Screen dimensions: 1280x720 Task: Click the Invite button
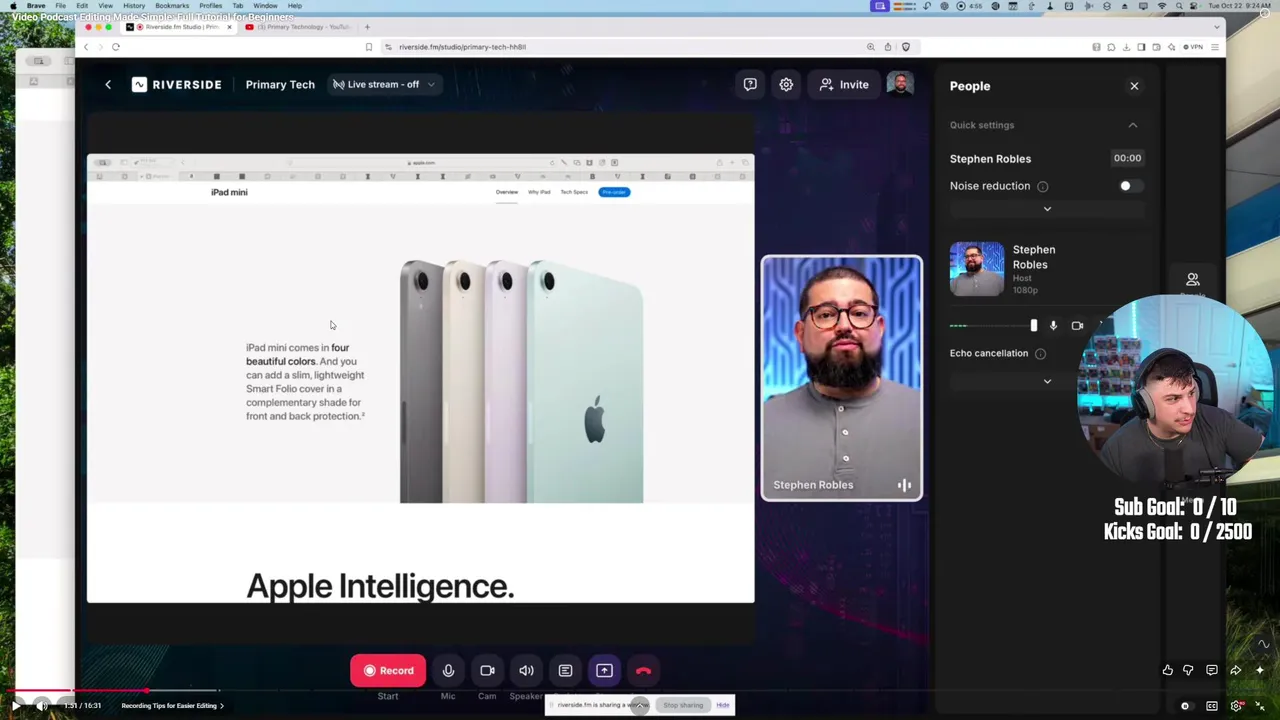844,85
